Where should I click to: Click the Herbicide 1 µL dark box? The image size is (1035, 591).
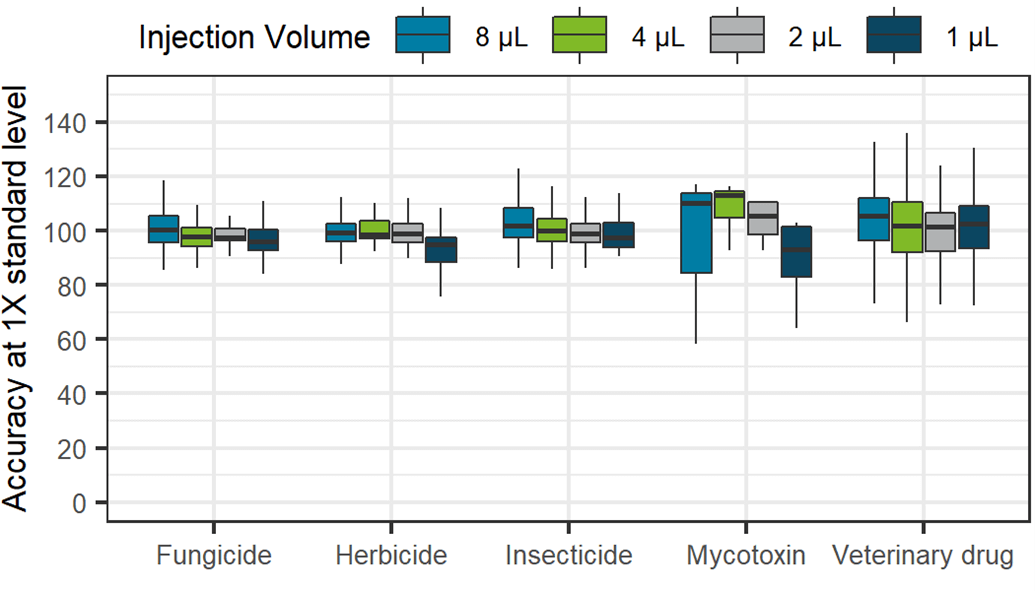[x=441, y=250]
